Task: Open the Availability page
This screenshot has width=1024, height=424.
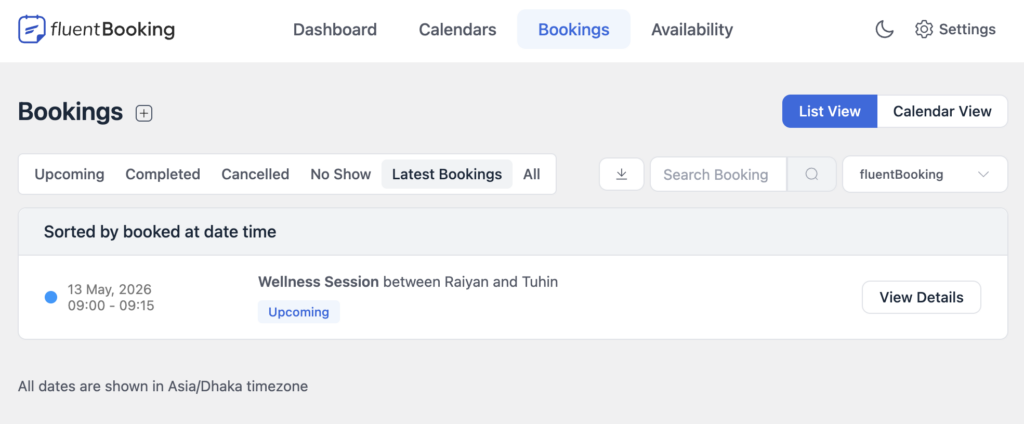Action: tap(692, 29)
